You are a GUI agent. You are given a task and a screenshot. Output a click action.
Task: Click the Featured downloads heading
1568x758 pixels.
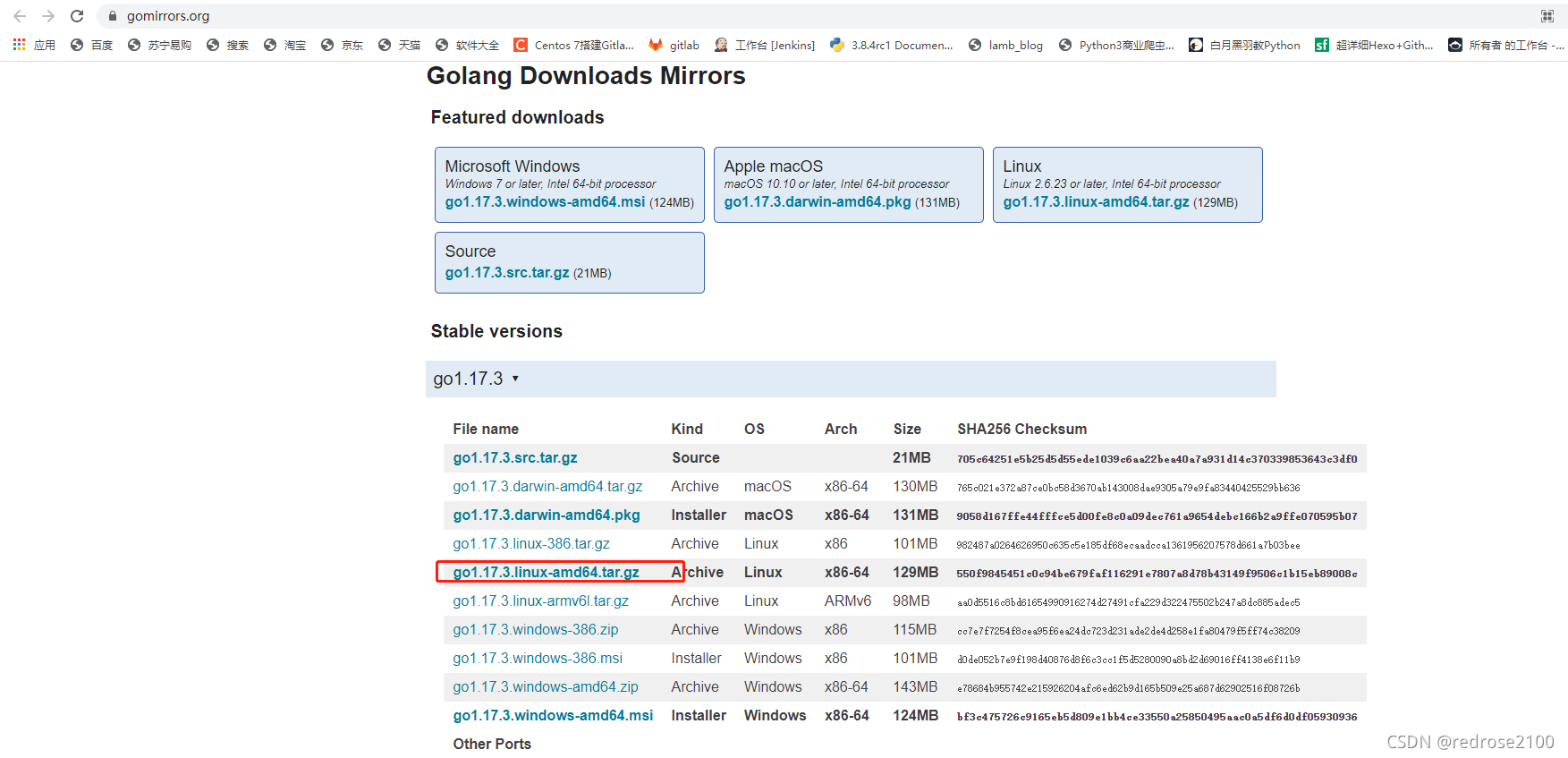click(x=517, y=117)
